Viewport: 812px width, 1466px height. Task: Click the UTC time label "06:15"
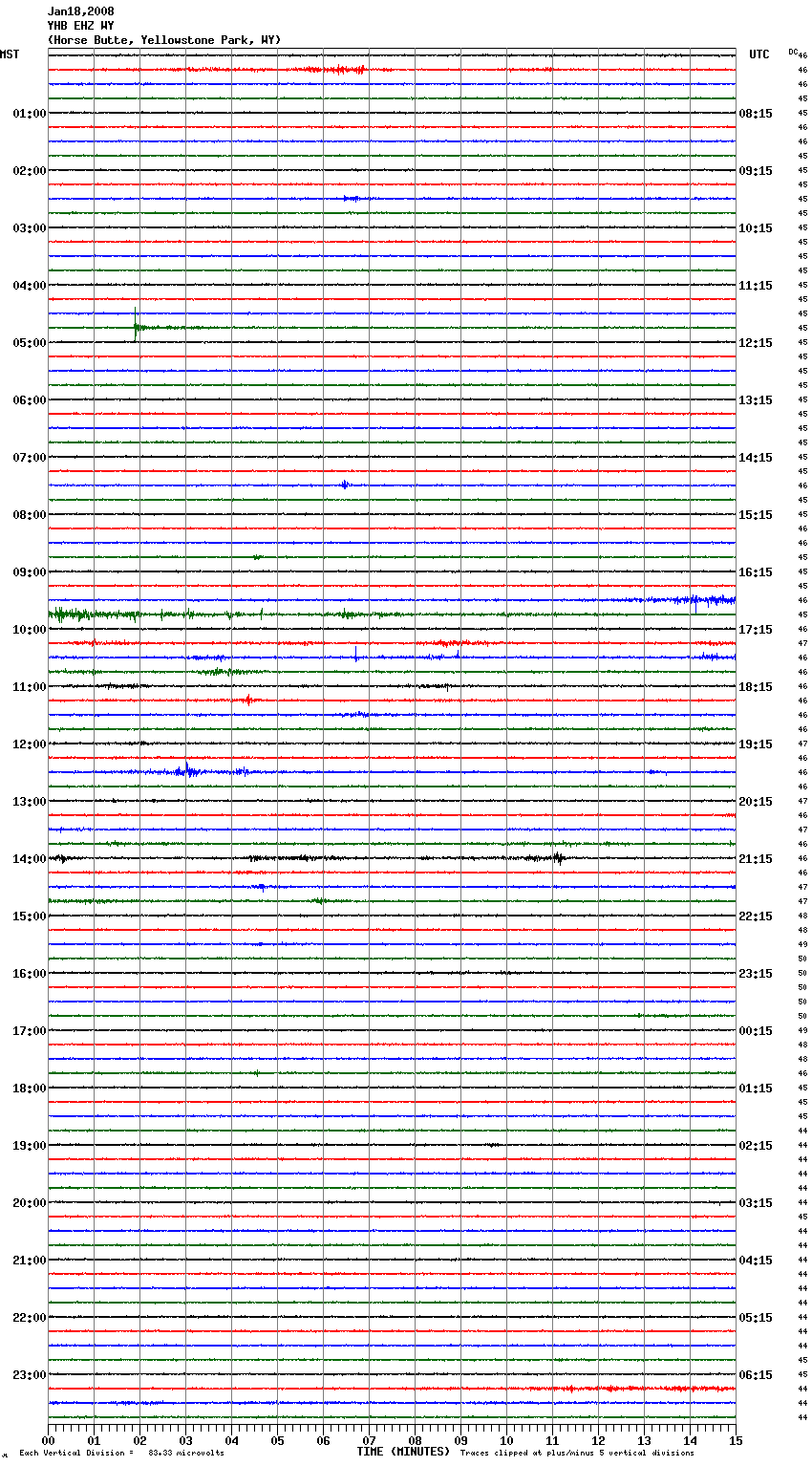(x=756, y=1375)
